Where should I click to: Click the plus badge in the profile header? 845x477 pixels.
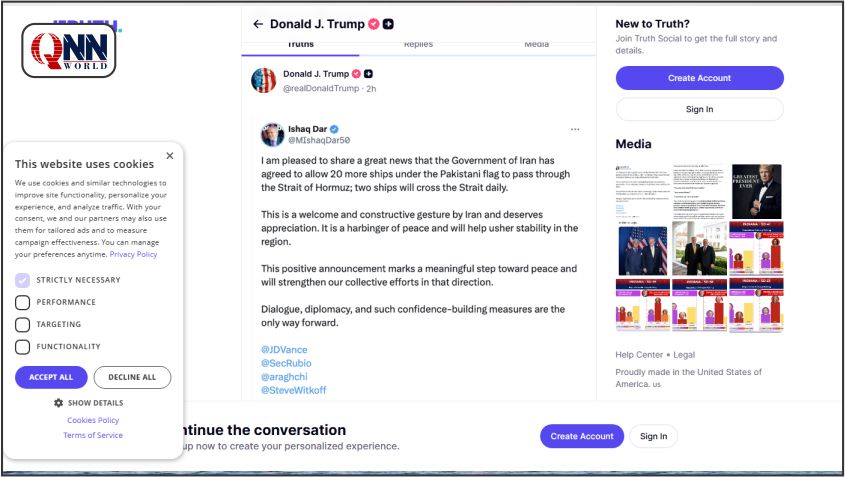389,24
